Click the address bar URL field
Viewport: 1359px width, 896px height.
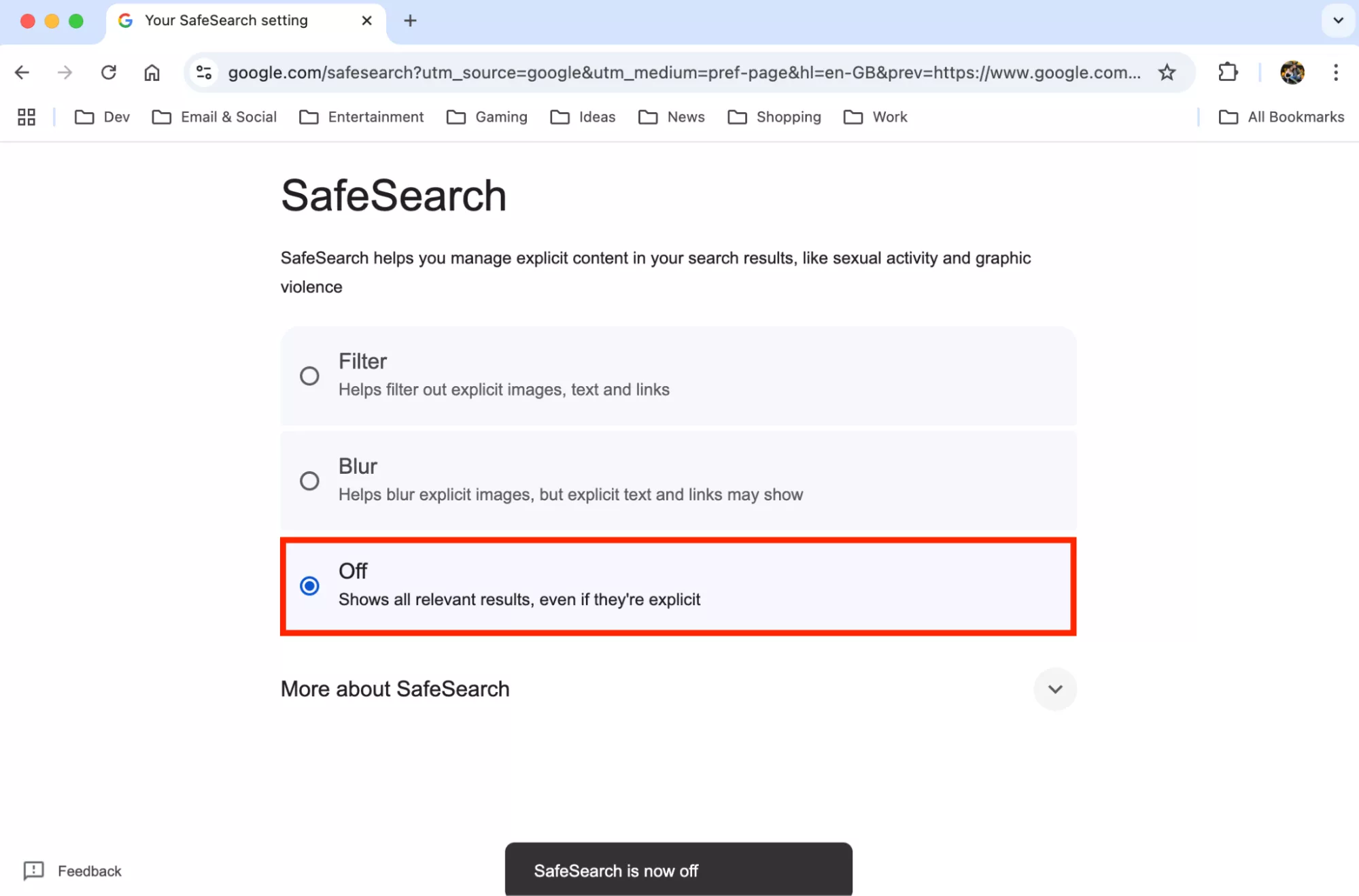[x=683, y=73]
